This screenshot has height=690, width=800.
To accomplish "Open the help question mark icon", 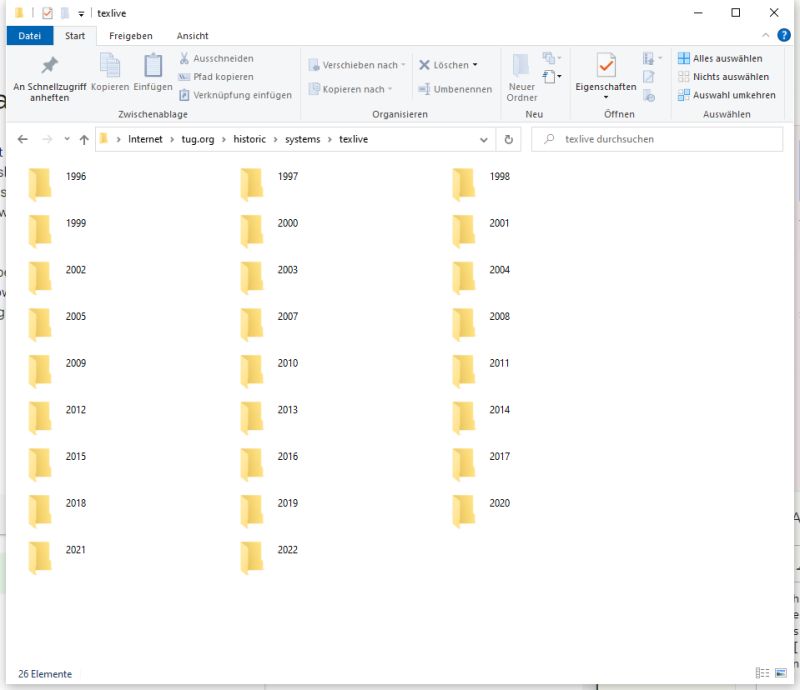I will pos(784,35).
